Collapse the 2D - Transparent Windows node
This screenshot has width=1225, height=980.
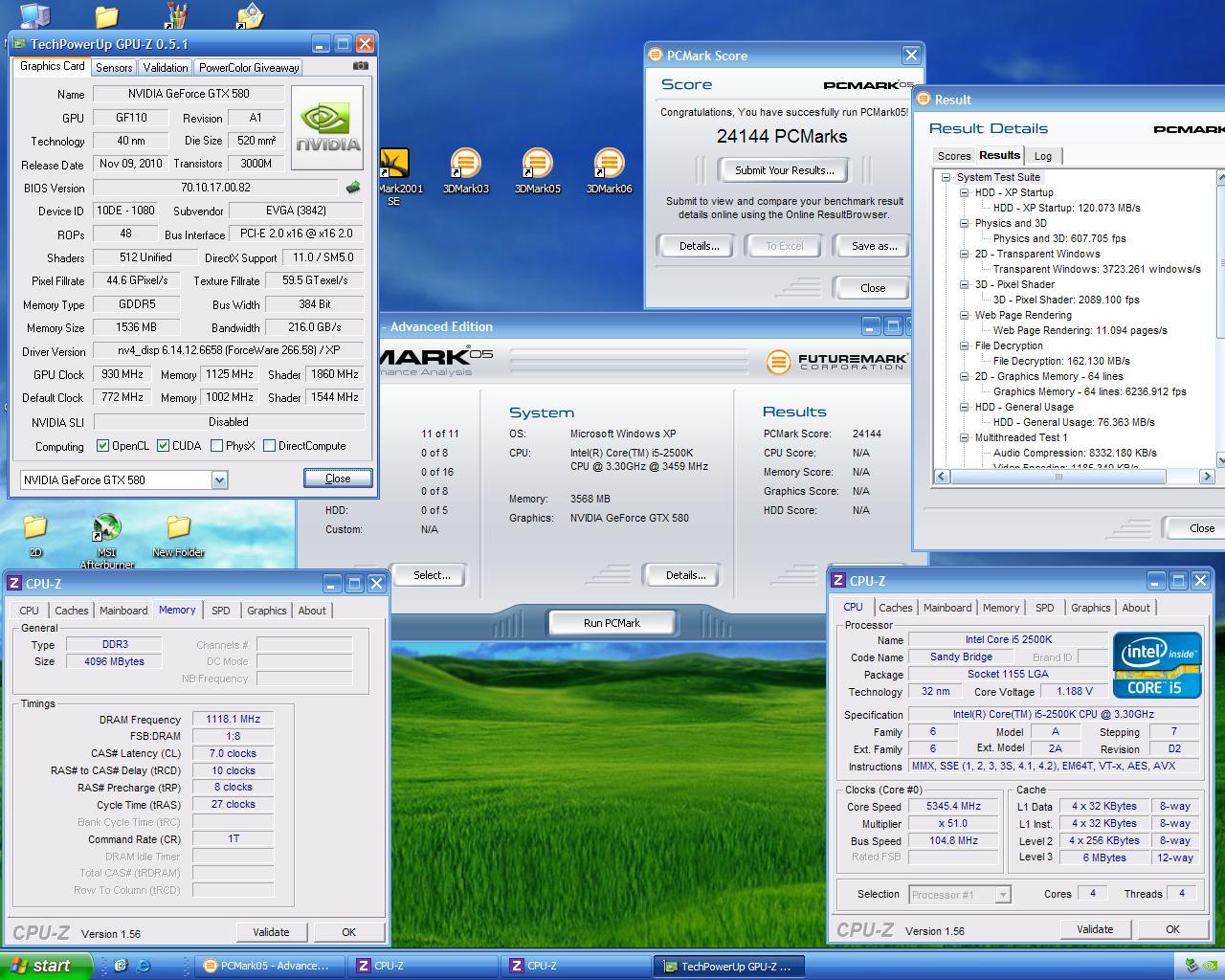[965, 254]
